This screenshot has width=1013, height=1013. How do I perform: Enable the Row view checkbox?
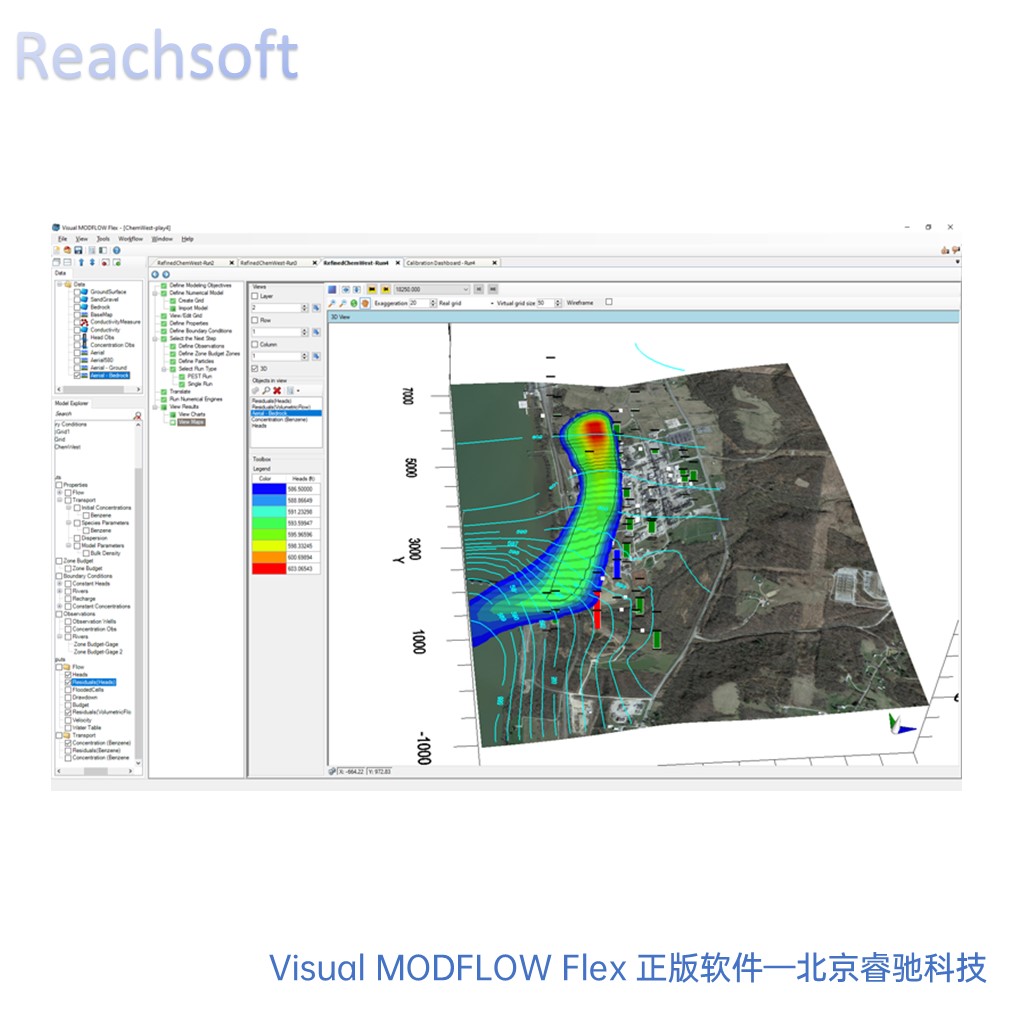[x=255, y=320]
